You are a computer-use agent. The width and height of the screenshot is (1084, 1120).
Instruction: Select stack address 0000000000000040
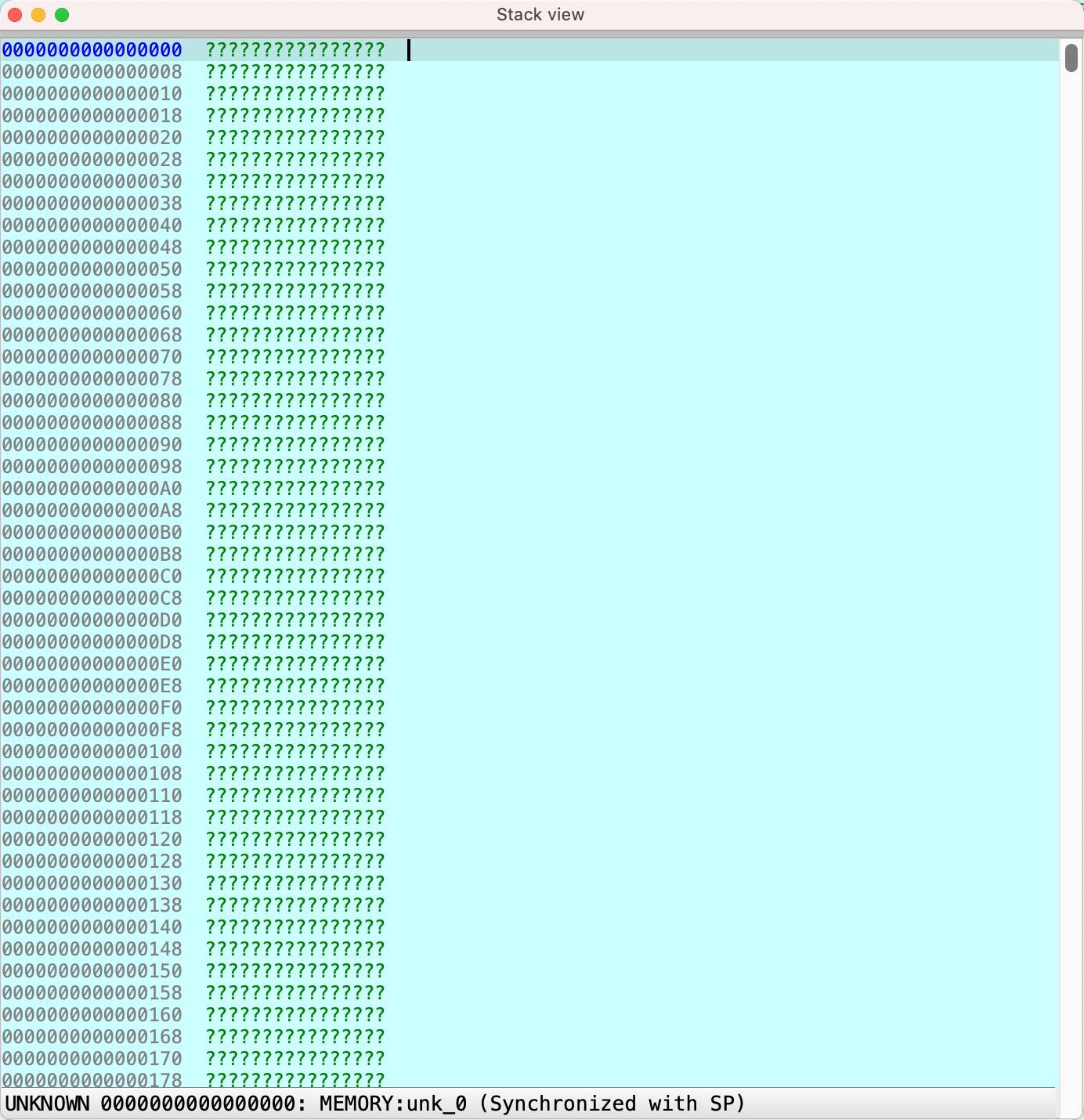click(92, 226)
